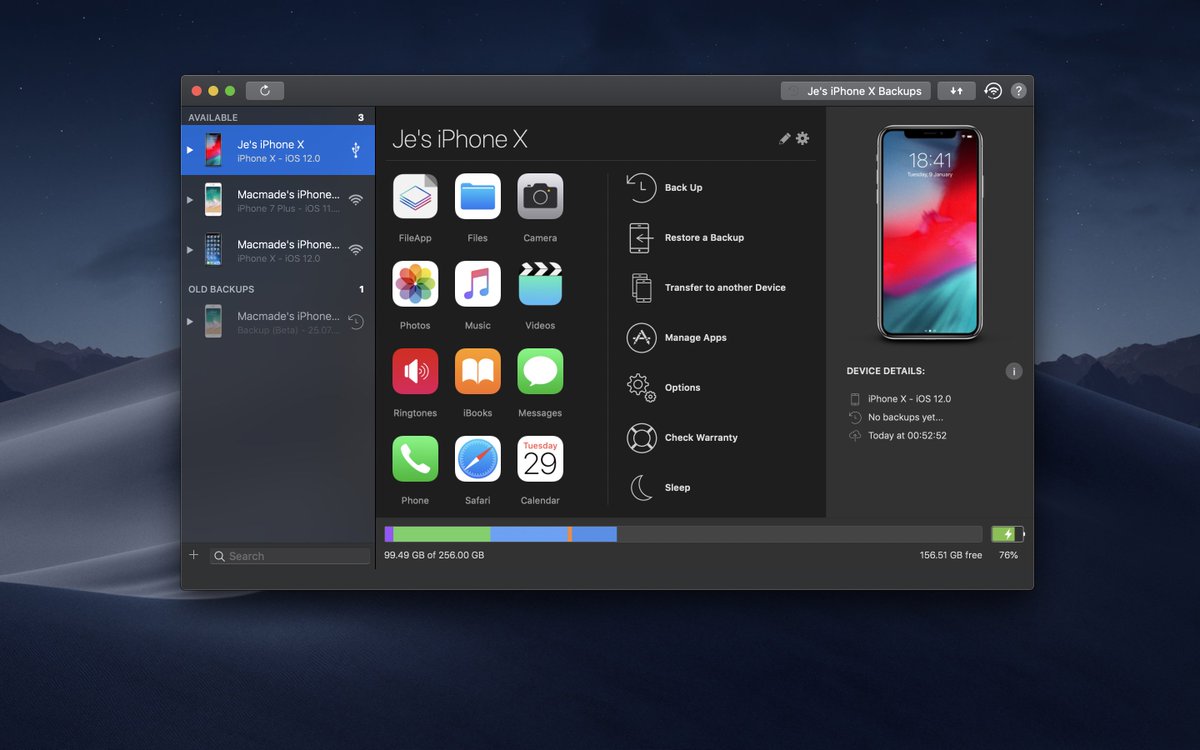This screenshot has height=750, width=1200.
Task: Open the Safari icon
Action: [x=477, y=459]
